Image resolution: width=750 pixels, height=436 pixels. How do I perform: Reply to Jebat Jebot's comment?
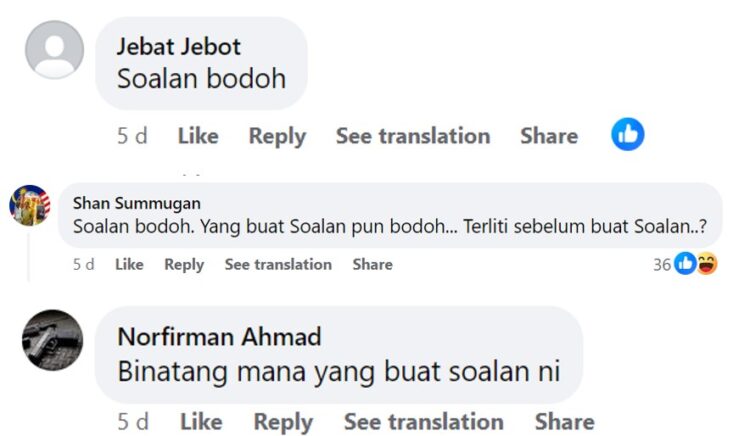pos(277,136)
